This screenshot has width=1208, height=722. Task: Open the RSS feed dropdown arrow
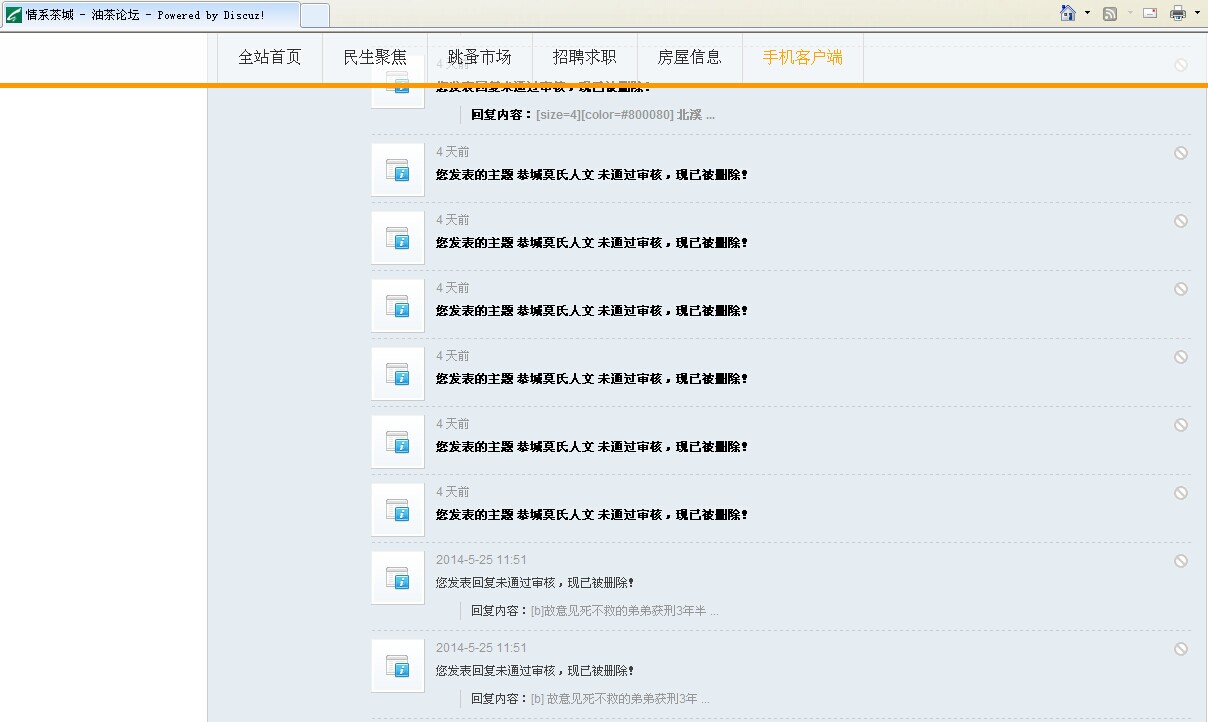[x=1130, y=12]
